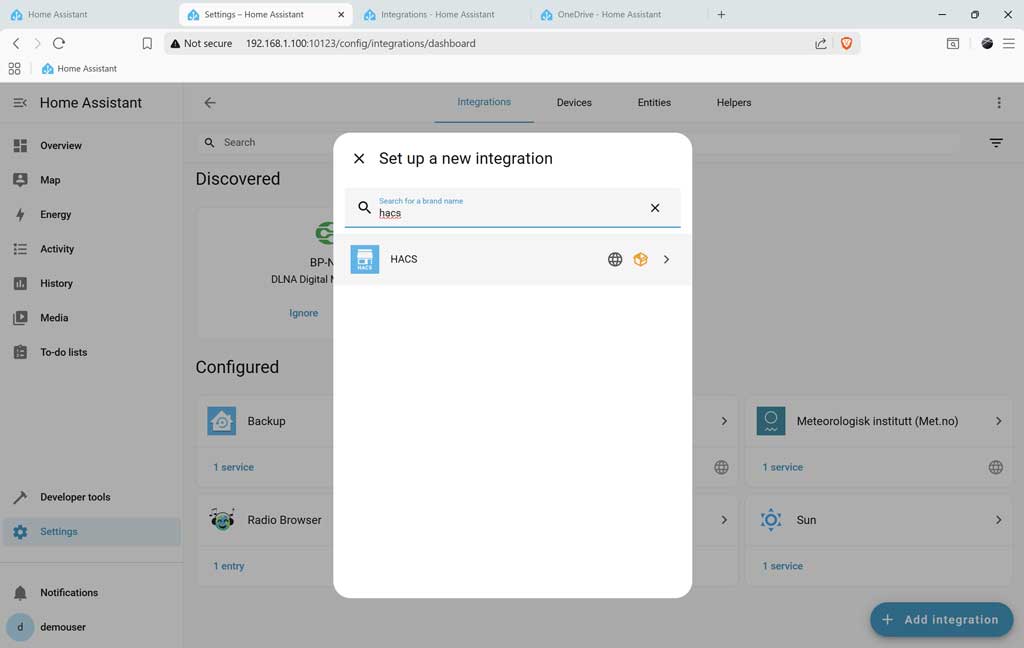This screenshot has width=1024, height=648.
Task: Open Radio Browser 1 entry link
Action: [x=229, y=566]
